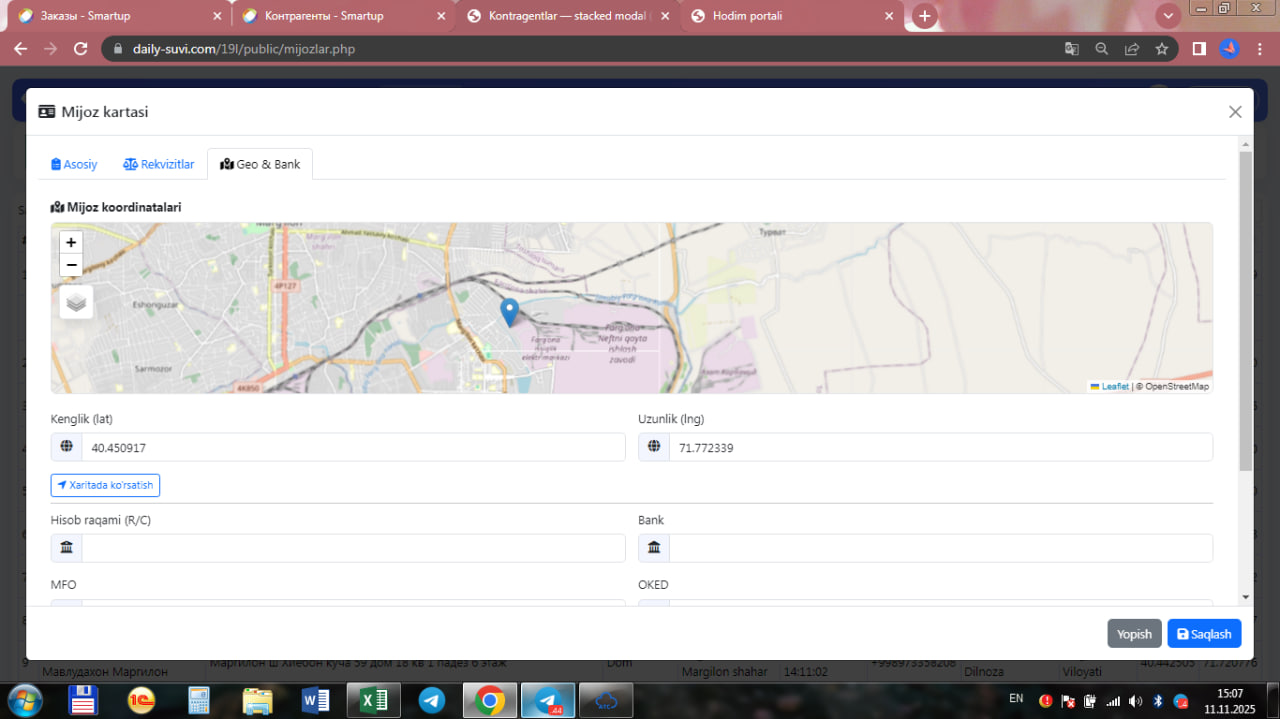Zoom in on the map
Viewport: 1280px width, 719px height.
(x=71, y=242)
